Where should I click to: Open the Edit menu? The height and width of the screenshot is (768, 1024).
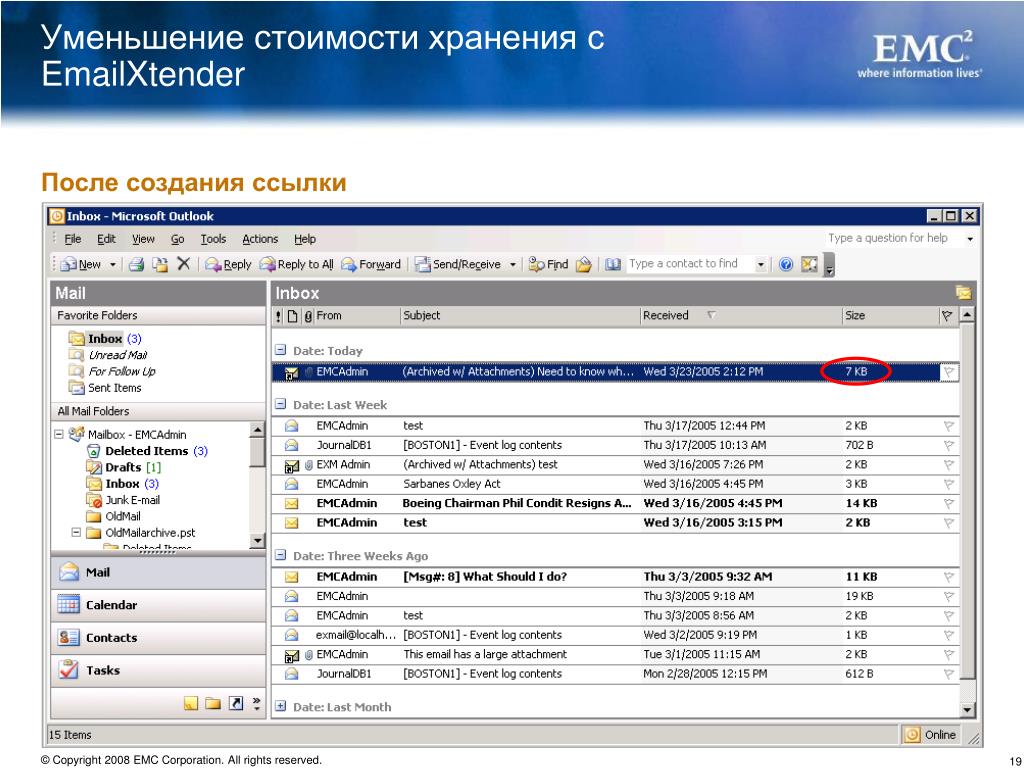coord(106,239)
